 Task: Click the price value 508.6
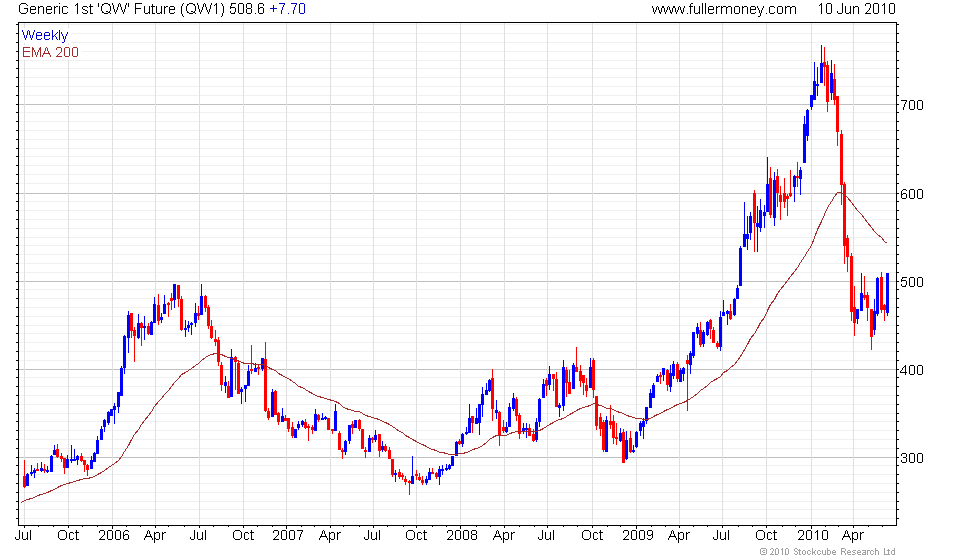247,9
